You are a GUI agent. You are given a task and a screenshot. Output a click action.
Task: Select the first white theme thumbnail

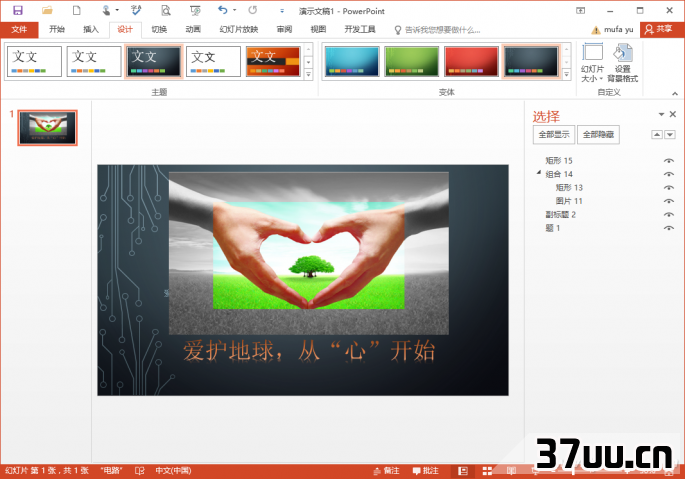point(34,62)
